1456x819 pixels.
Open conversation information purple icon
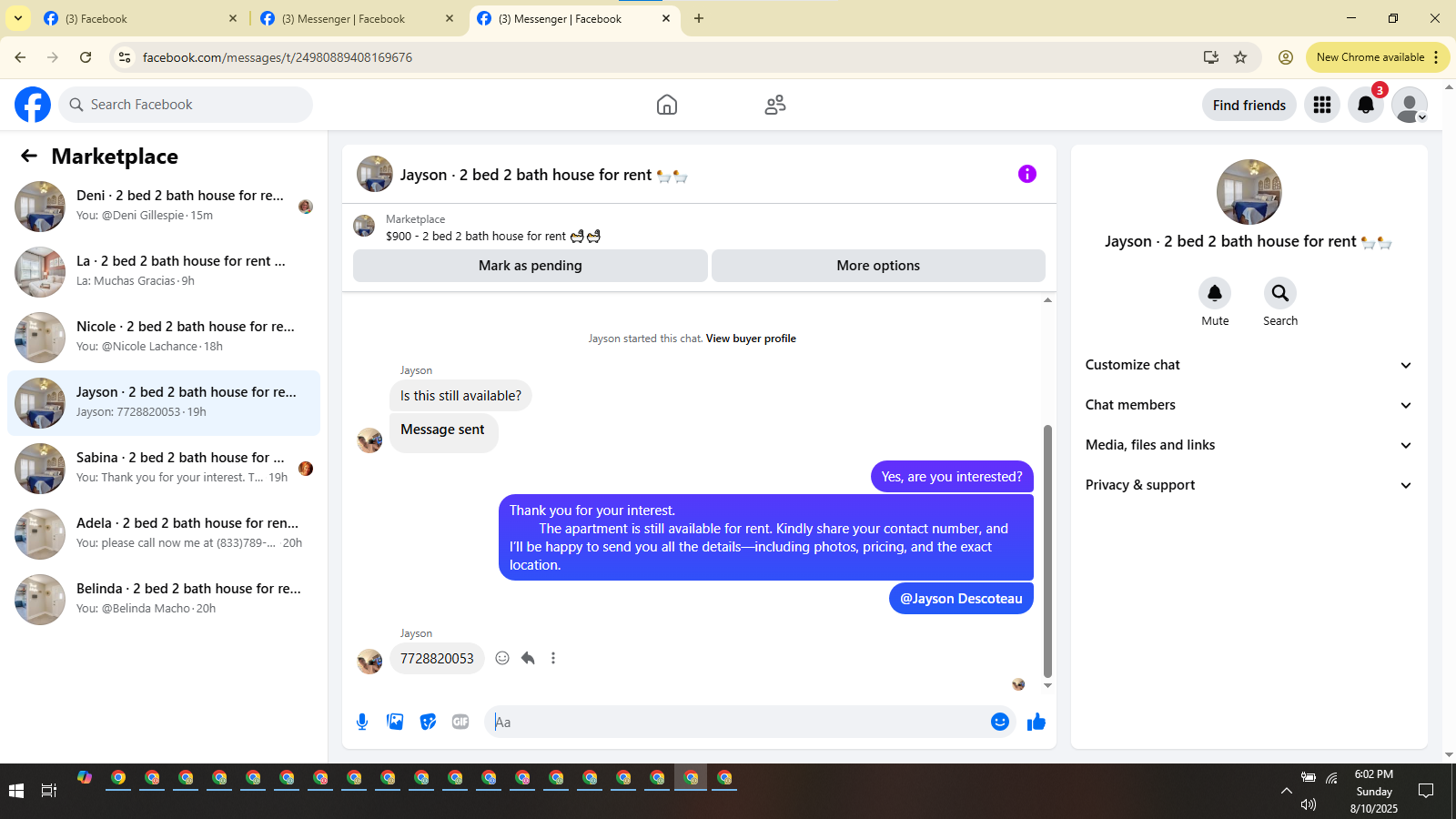[1027, 174]
